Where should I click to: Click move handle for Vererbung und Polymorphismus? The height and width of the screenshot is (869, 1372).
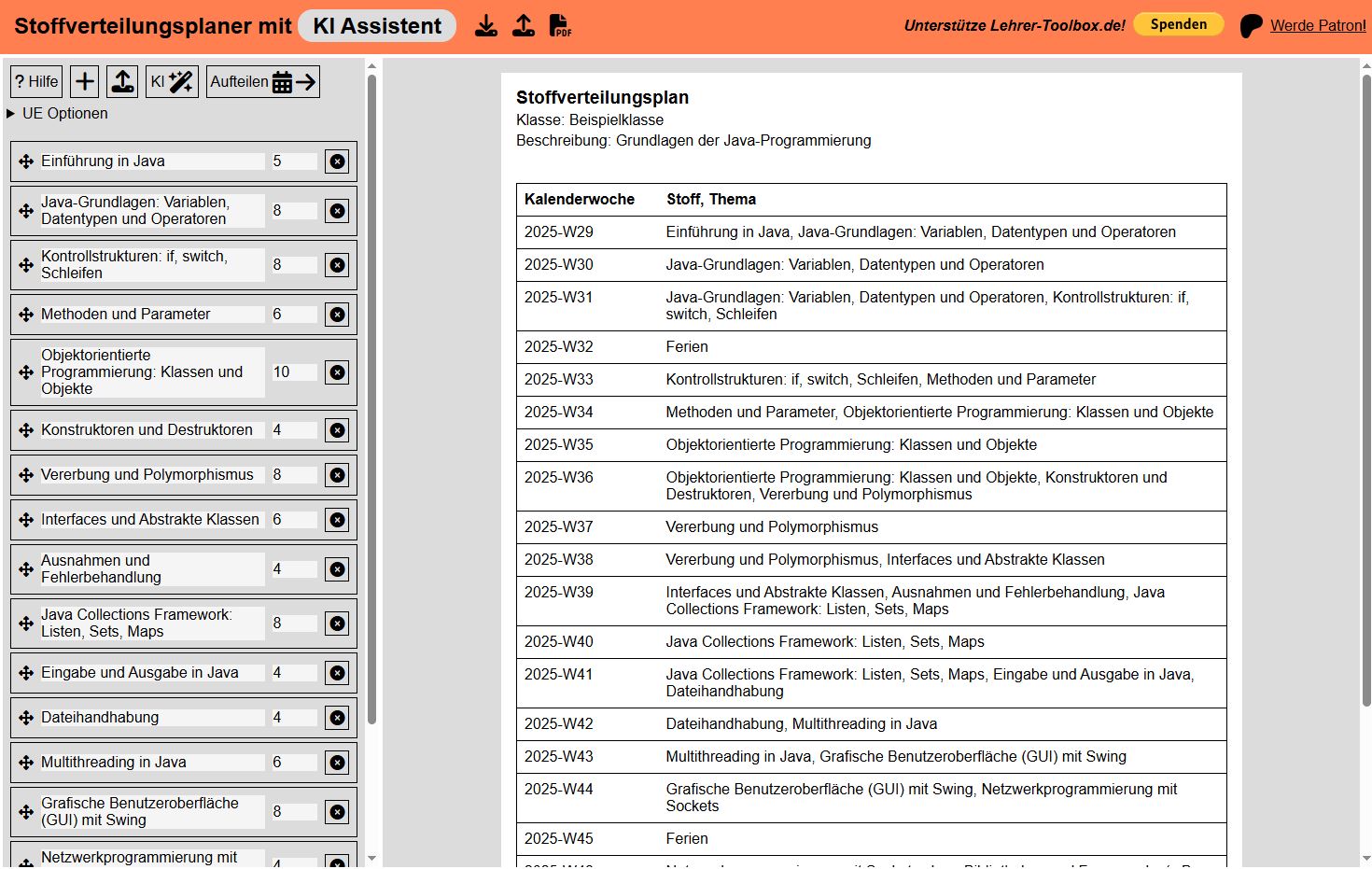pos(26,475)
